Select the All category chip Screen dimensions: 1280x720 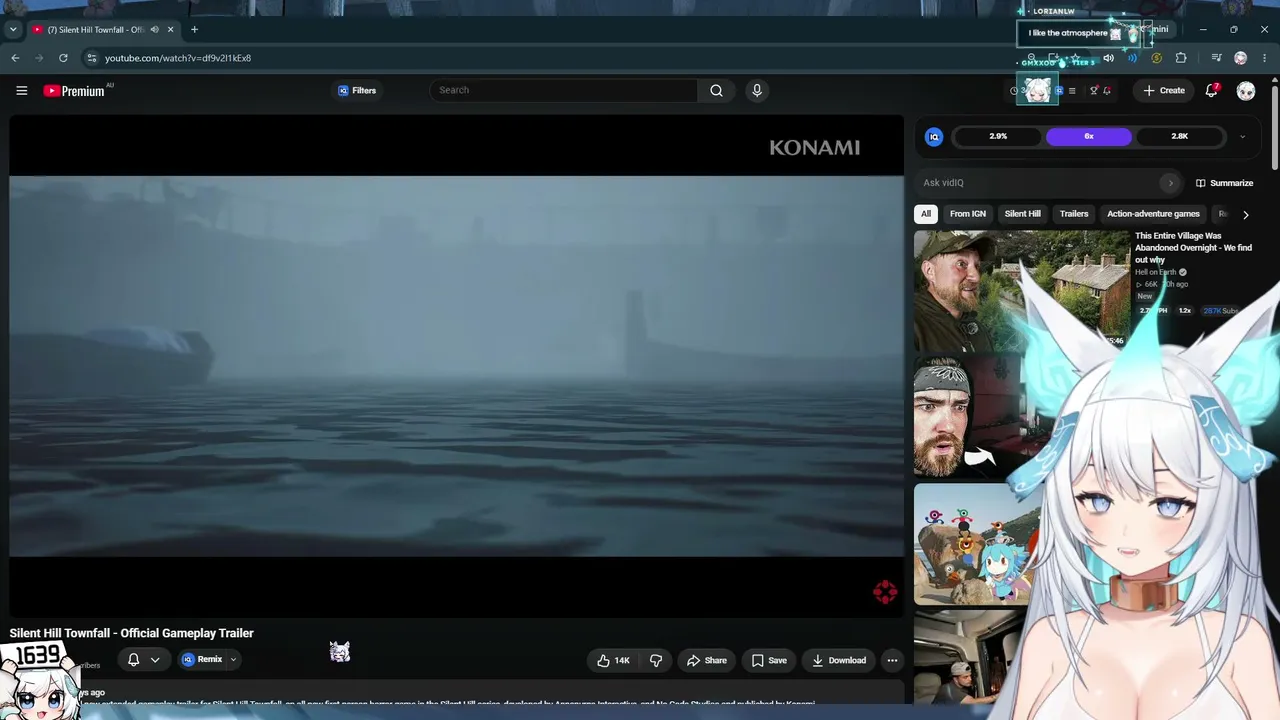click(926, 214)
